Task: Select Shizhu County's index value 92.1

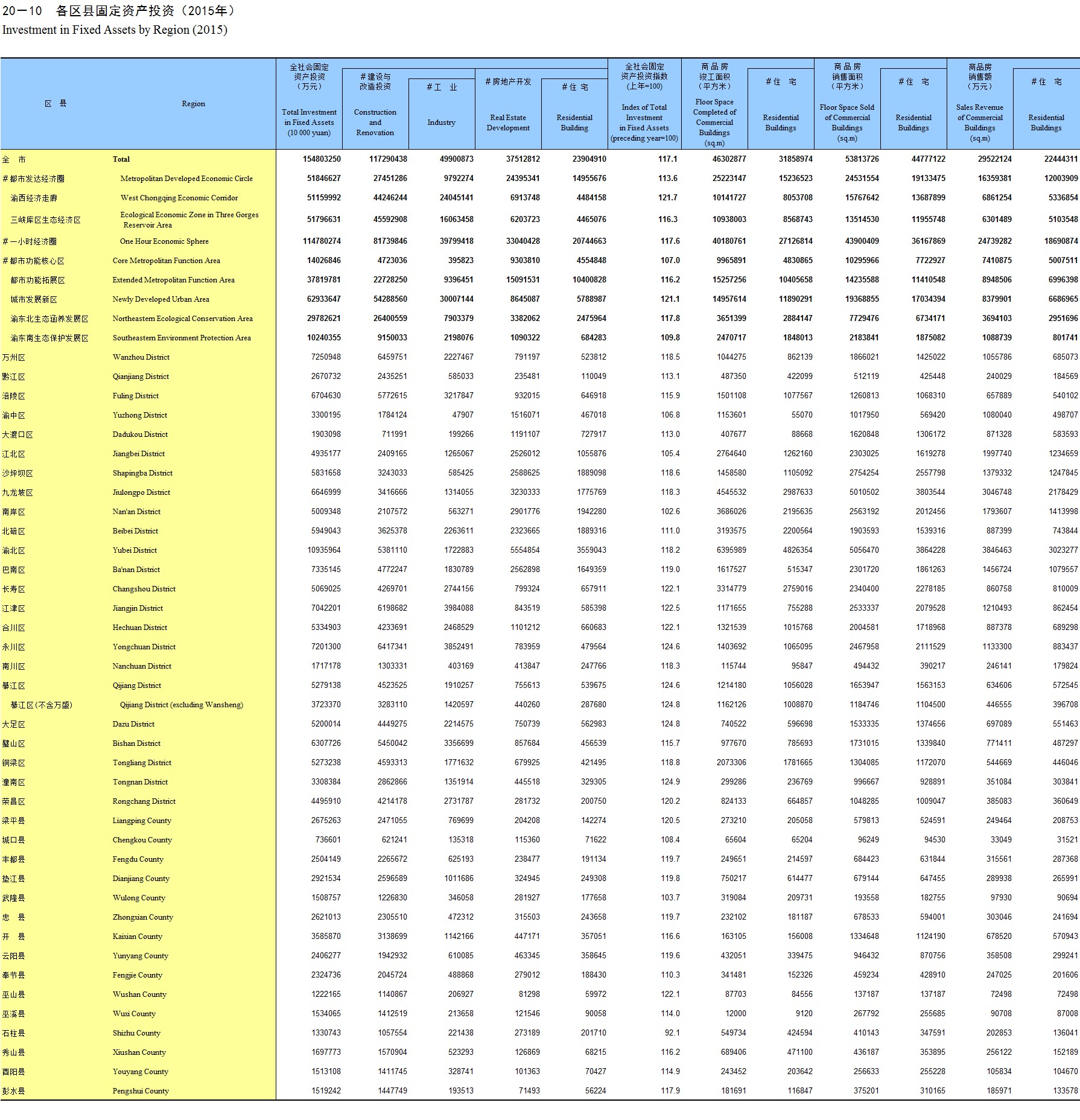Action: [672, 1033]
